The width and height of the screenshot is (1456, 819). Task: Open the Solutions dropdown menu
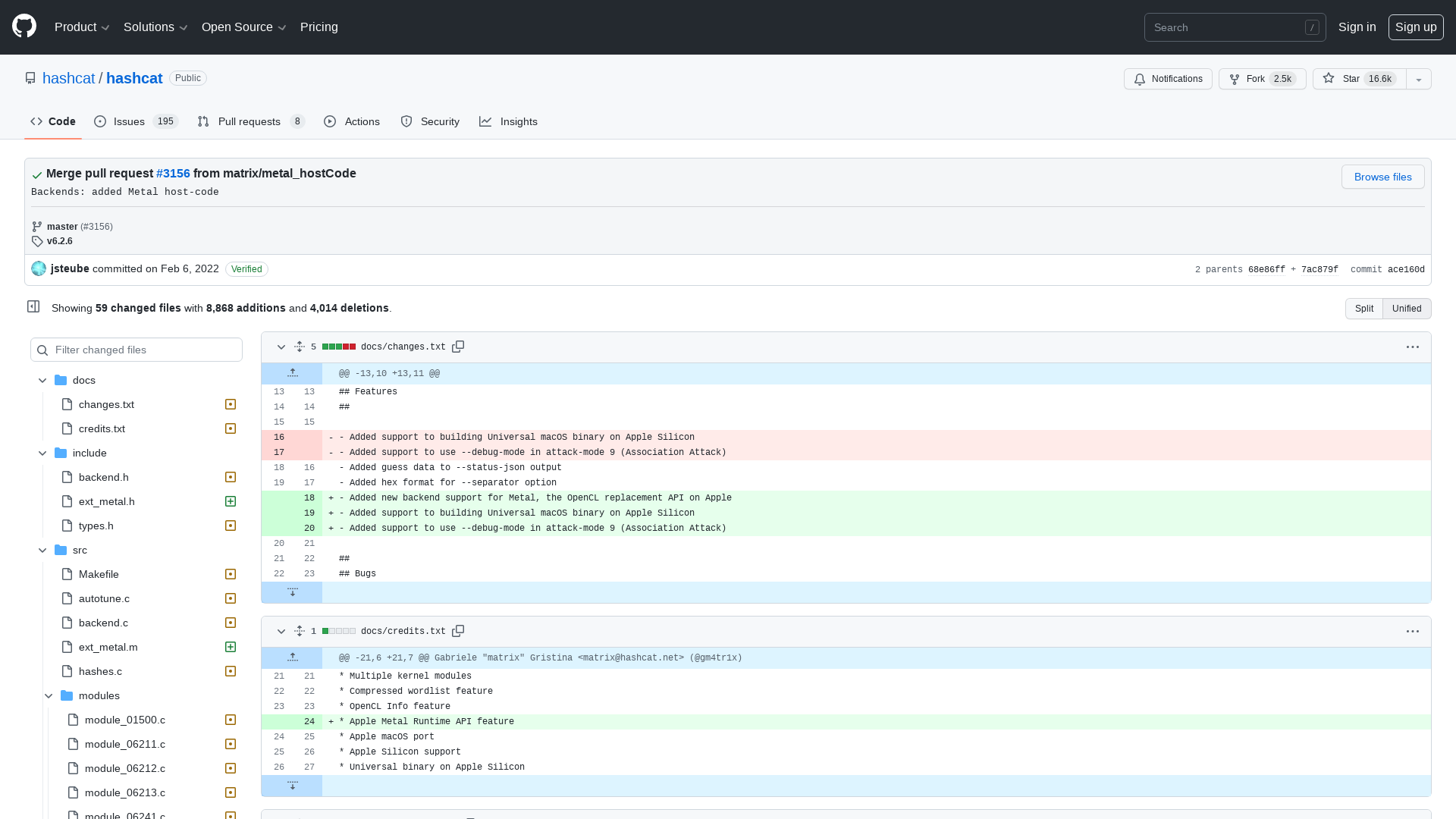click(155, 27)
